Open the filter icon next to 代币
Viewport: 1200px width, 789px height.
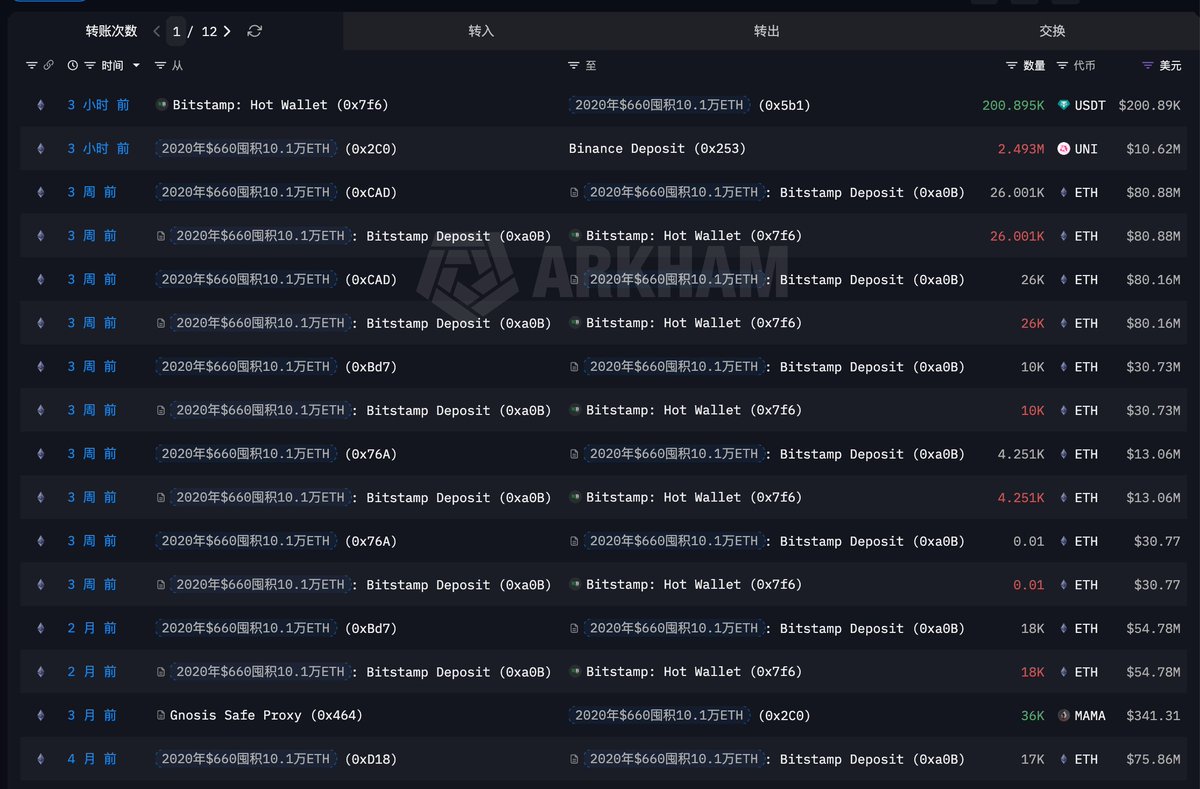[x=1062, y=65]
